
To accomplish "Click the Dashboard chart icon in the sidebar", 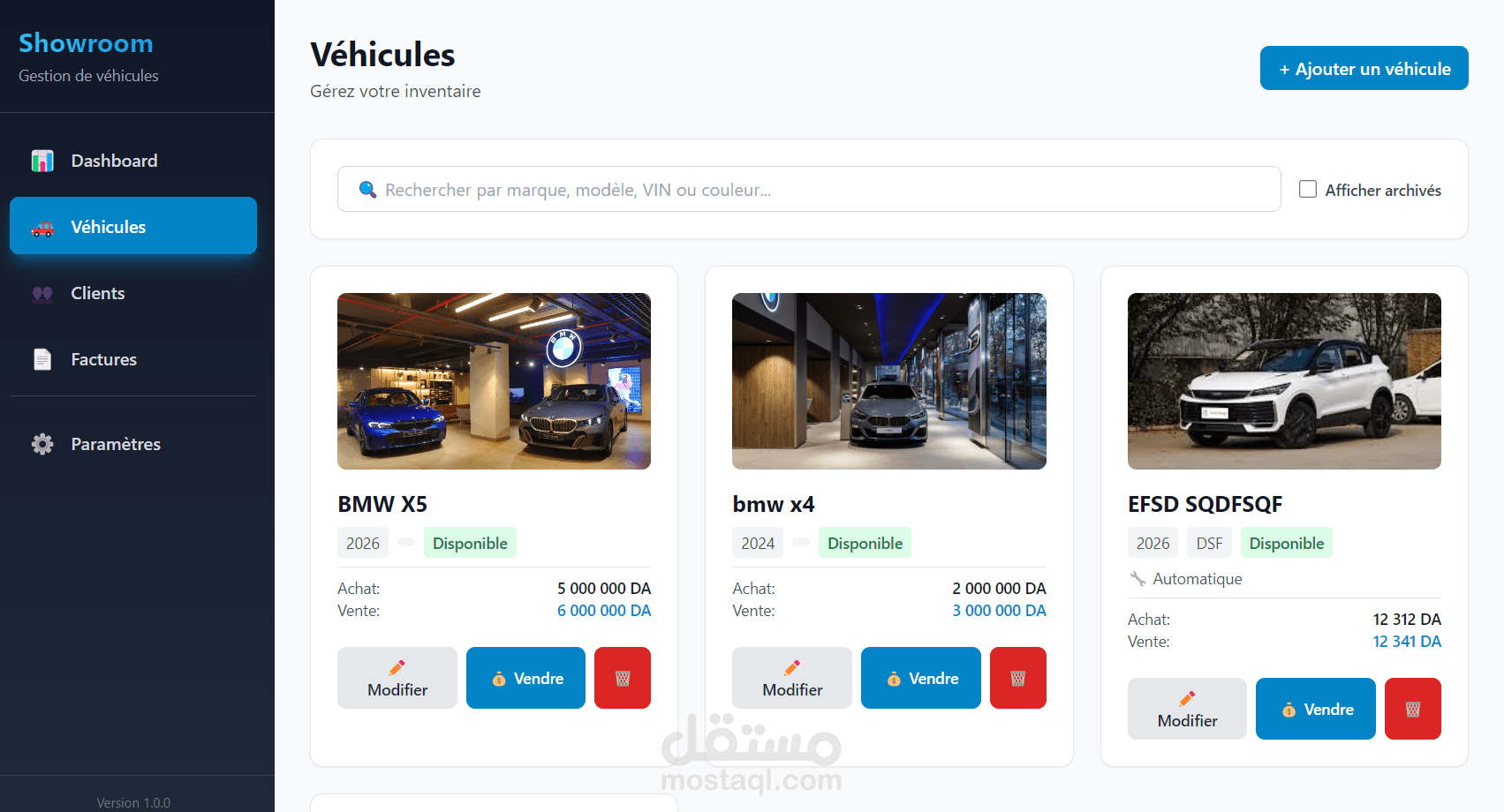I will pyautogui.click(x=42, y=161).
